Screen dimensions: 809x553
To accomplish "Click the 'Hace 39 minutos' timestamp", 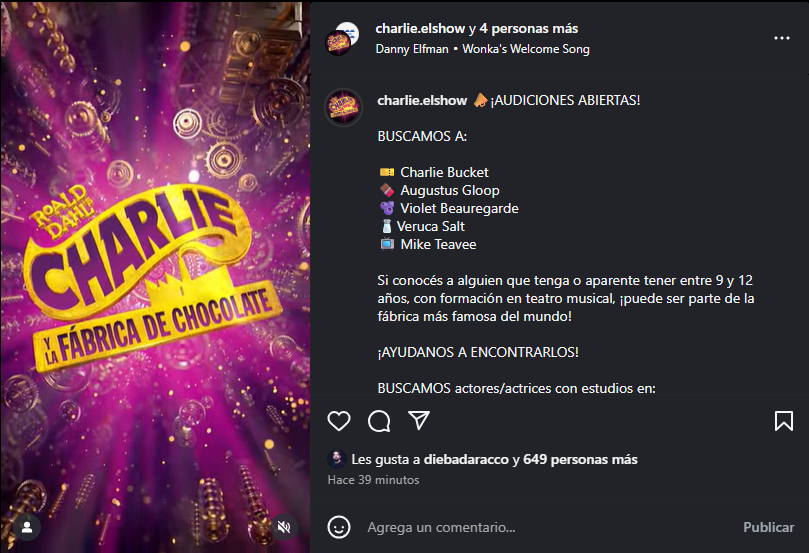I will tap(374, 480).
